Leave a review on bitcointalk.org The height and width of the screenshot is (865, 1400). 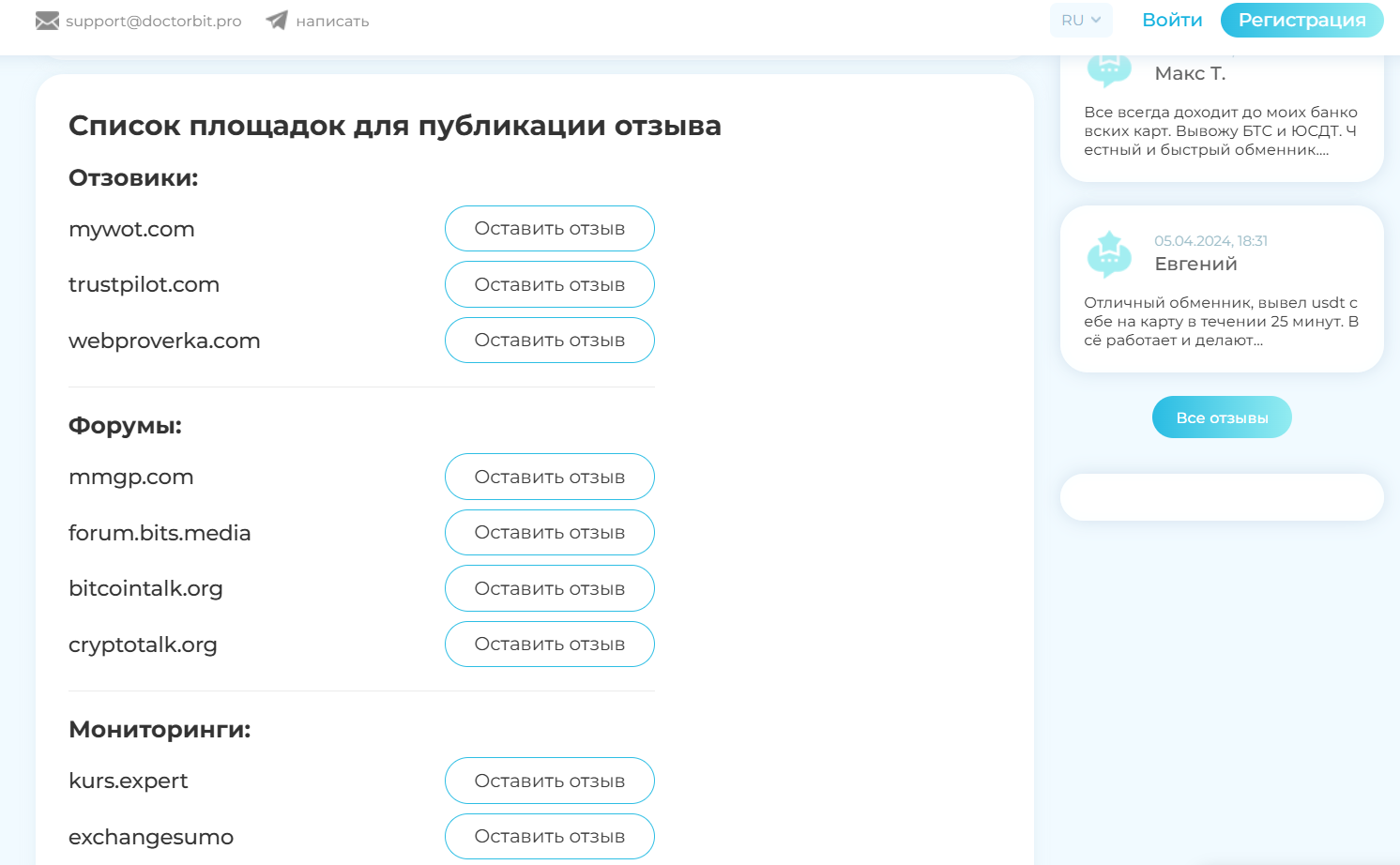click(549, 588)
